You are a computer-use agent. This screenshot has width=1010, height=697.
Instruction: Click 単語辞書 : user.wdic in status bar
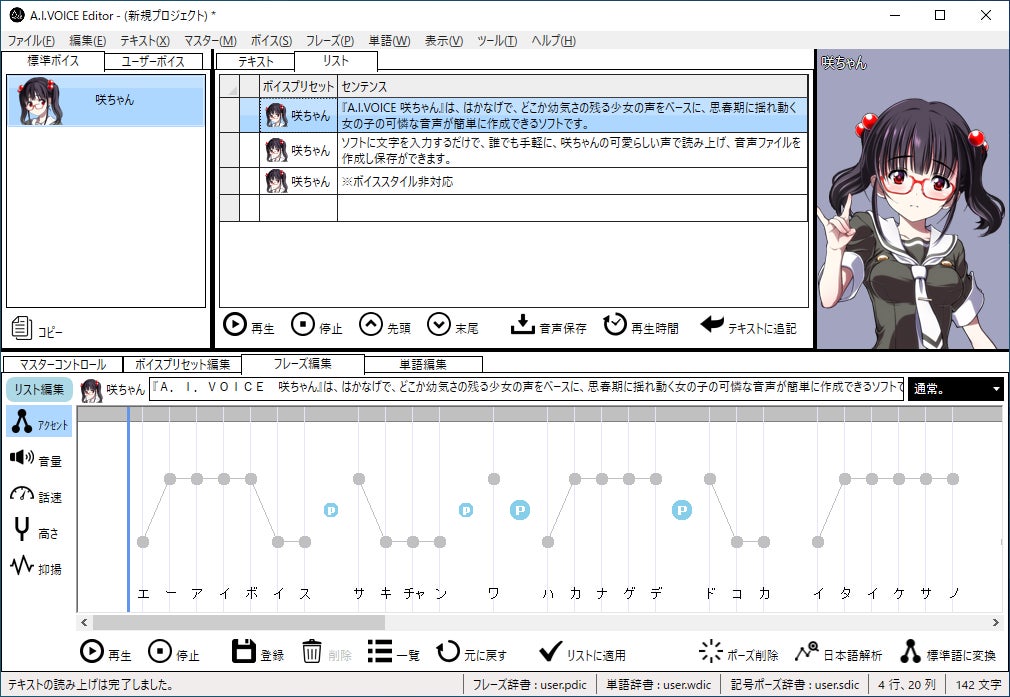[659, 684]
